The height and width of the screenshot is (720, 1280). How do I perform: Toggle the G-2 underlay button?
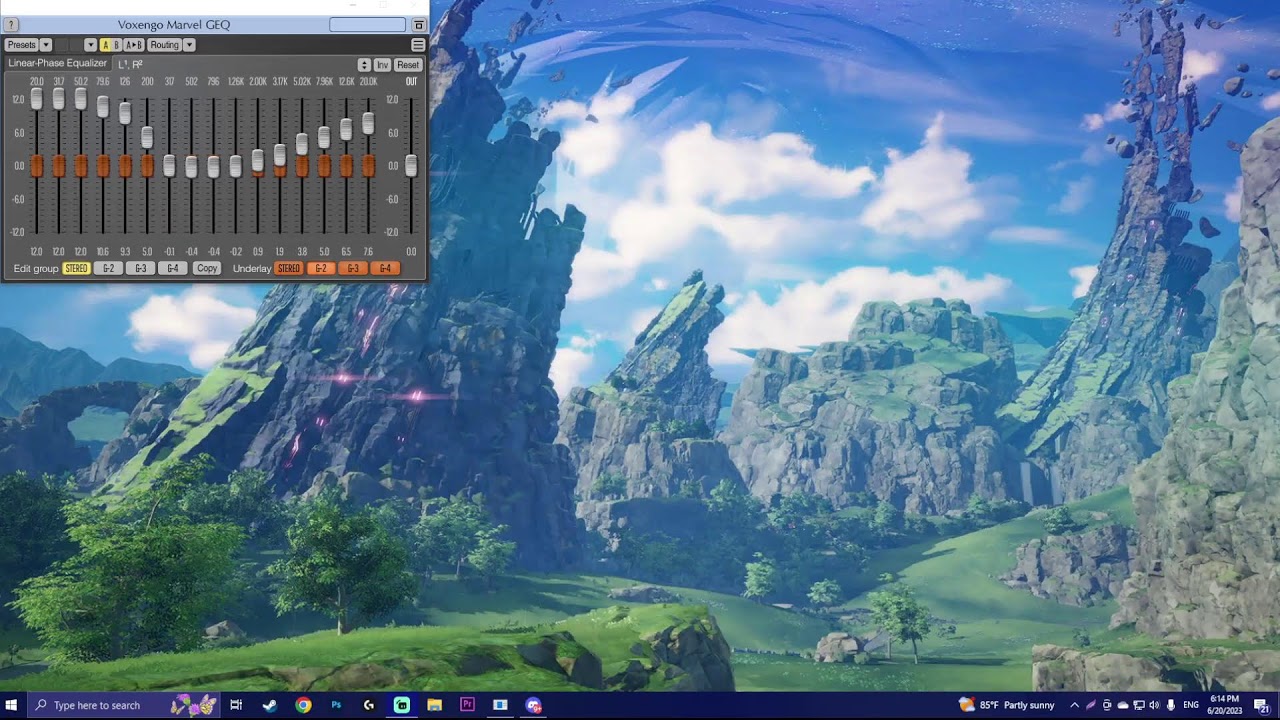[321, 268]
